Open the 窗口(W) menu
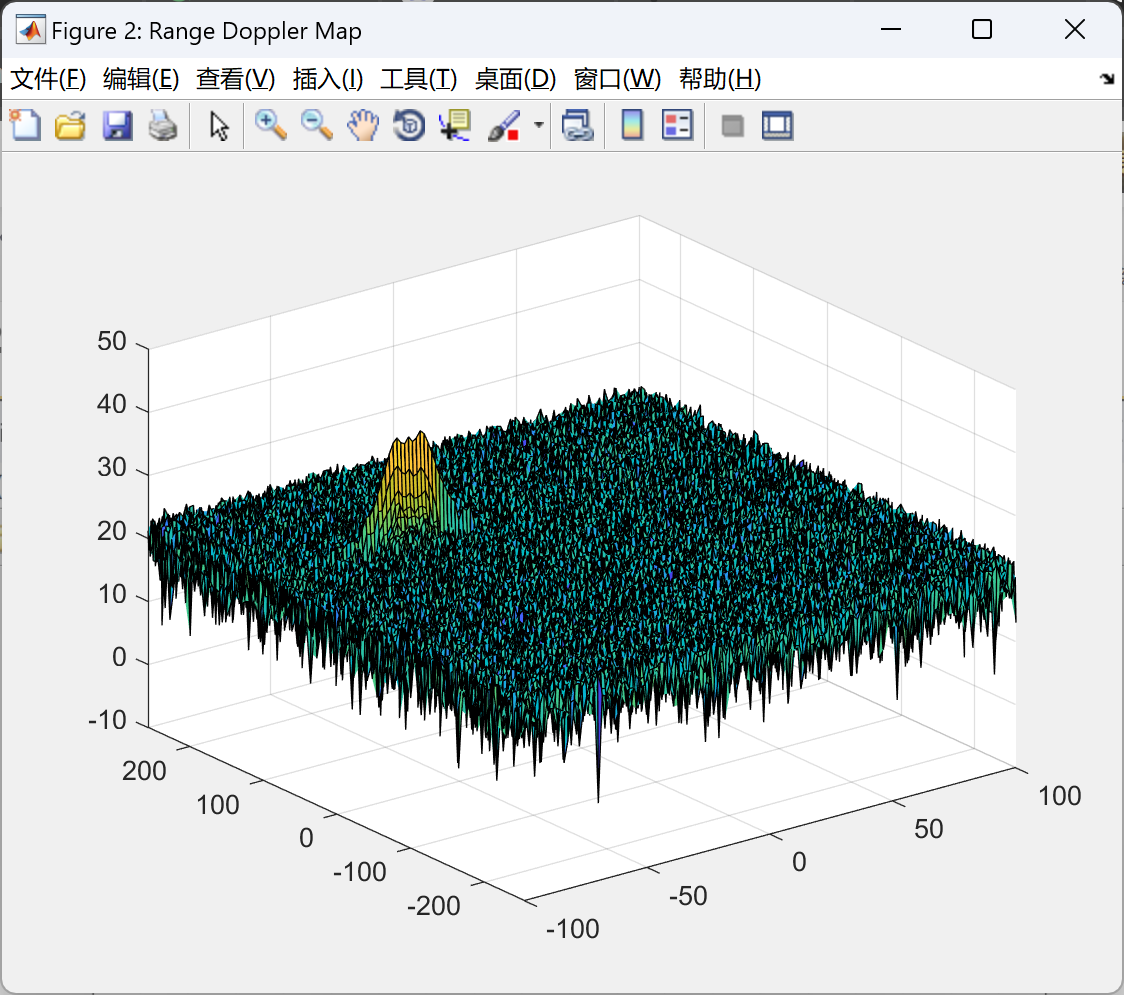The height and width of the screenshot is (995, 1124). tap(617, 79)
